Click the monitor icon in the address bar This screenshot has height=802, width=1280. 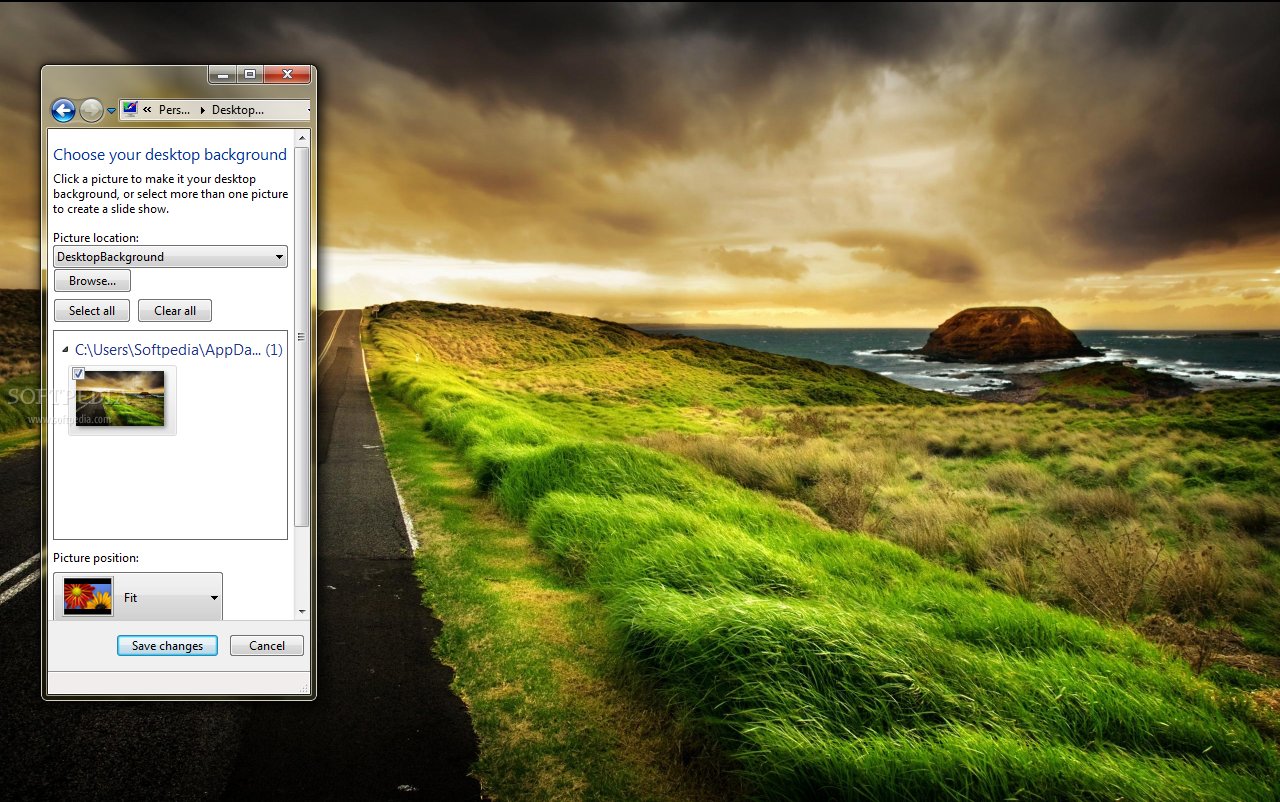[x=130, y=109]
